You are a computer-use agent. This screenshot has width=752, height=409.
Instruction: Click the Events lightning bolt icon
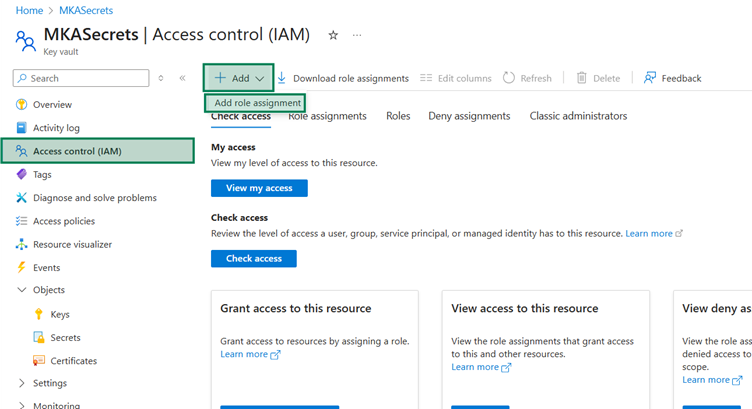point(22,268)
